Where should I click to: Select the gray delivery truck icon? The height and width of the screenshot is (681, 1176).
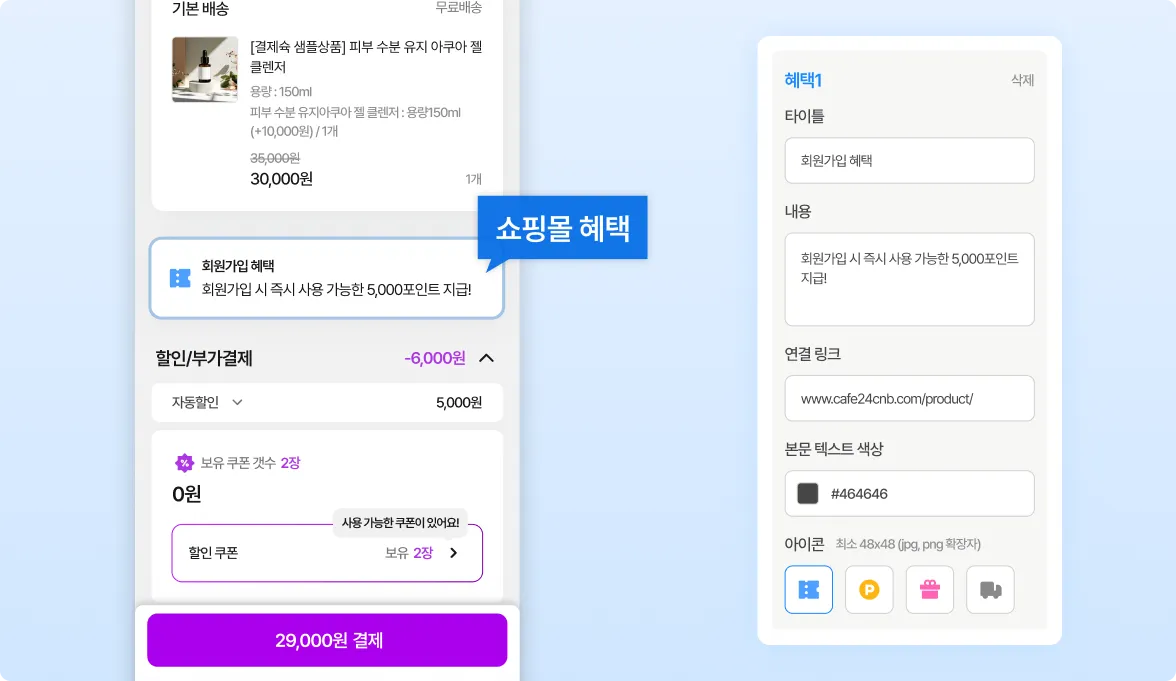[990, 590]
